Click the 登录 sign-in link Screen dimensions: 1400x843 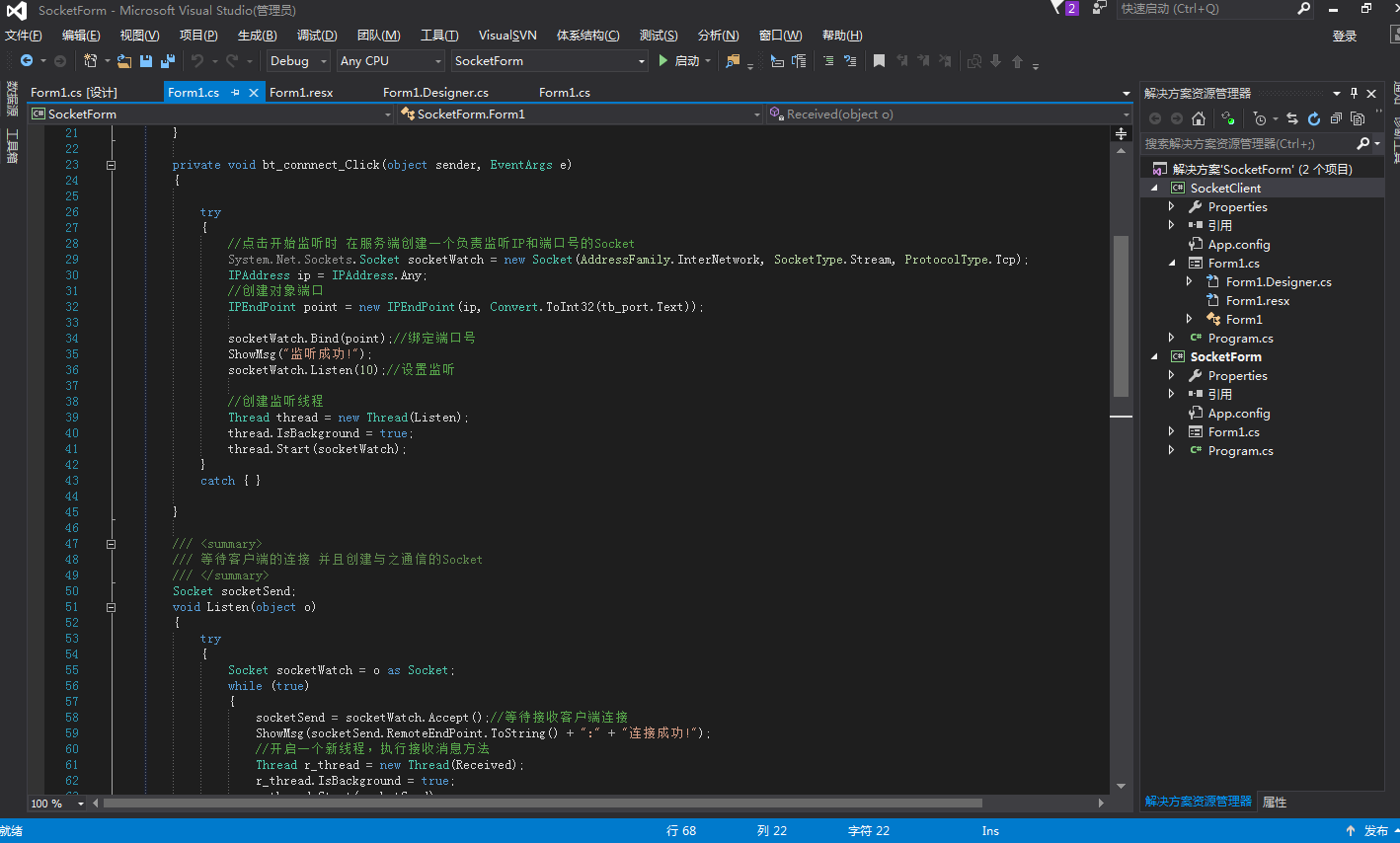click(1345, 36)
